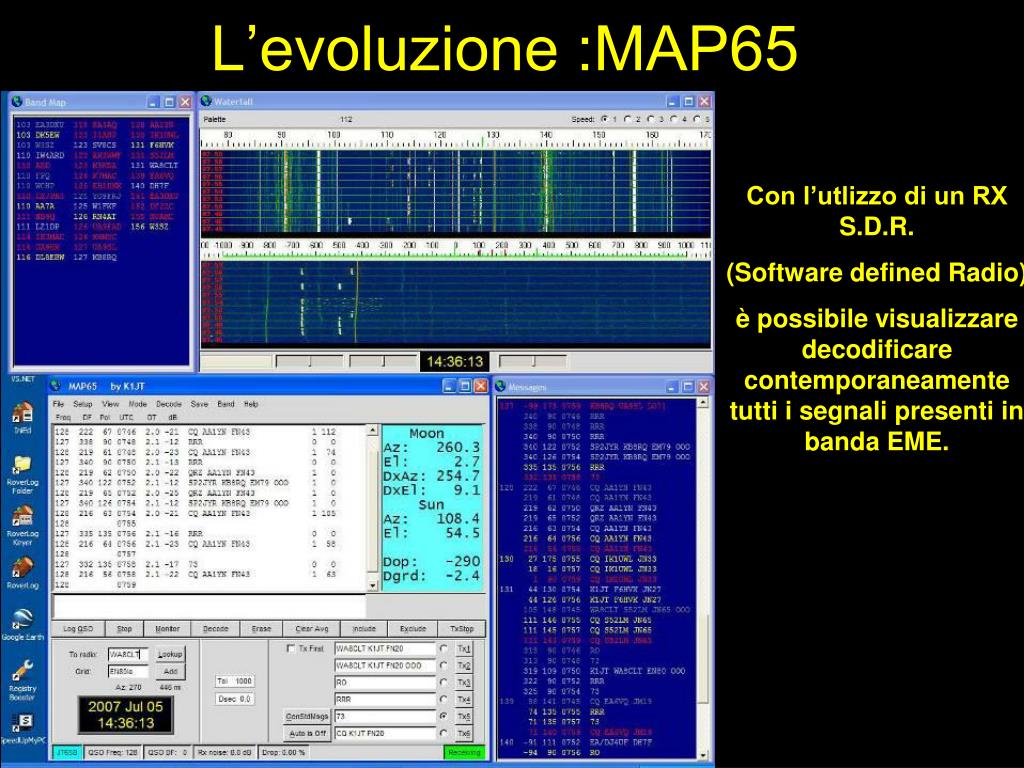1024x768 pixels.
Task: Open the Save menu
Action: tap(199, 404)
